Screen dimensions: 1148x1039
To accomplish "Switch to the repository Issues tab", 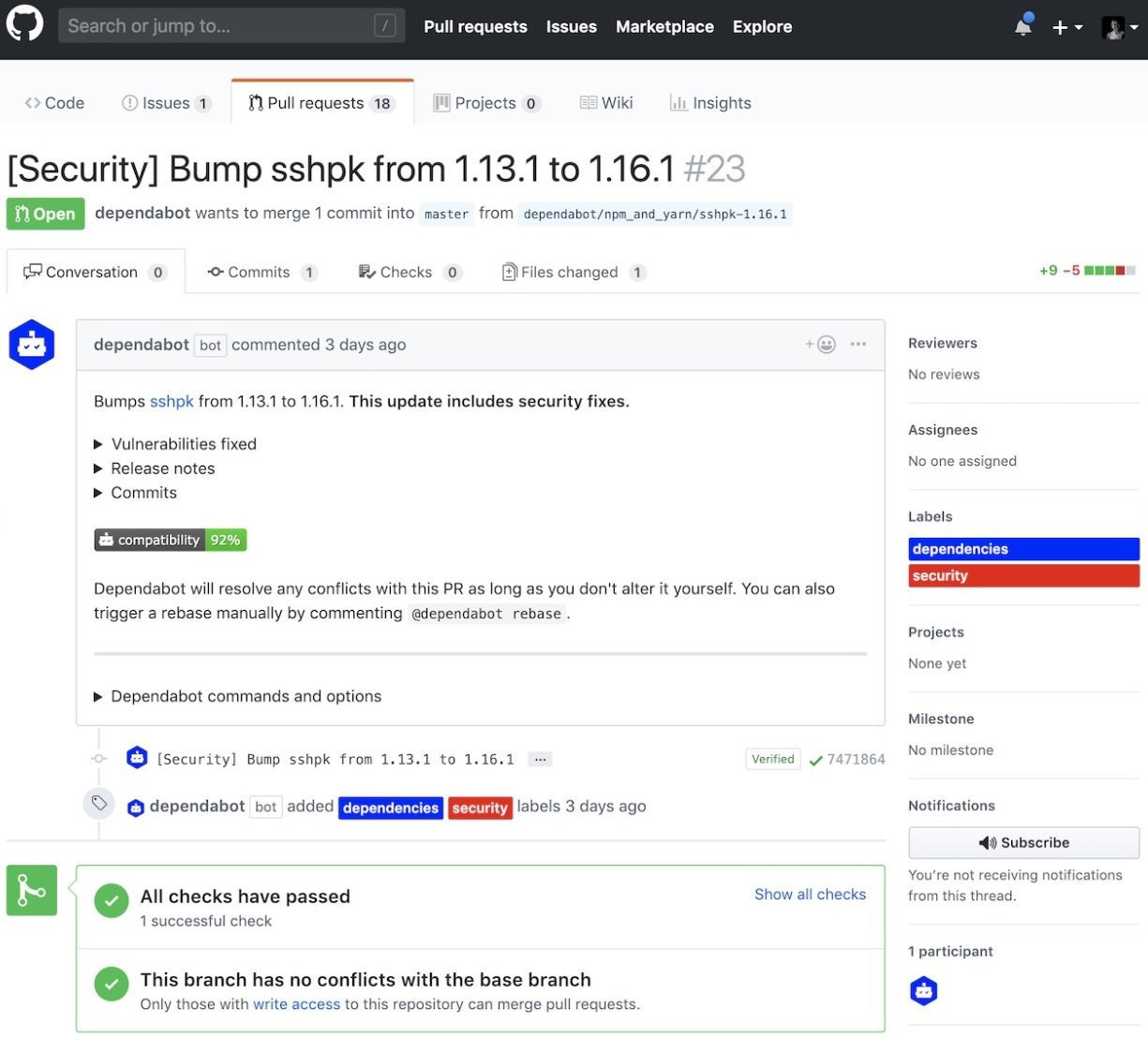I will pyautogui.click(x=167, y=103).
